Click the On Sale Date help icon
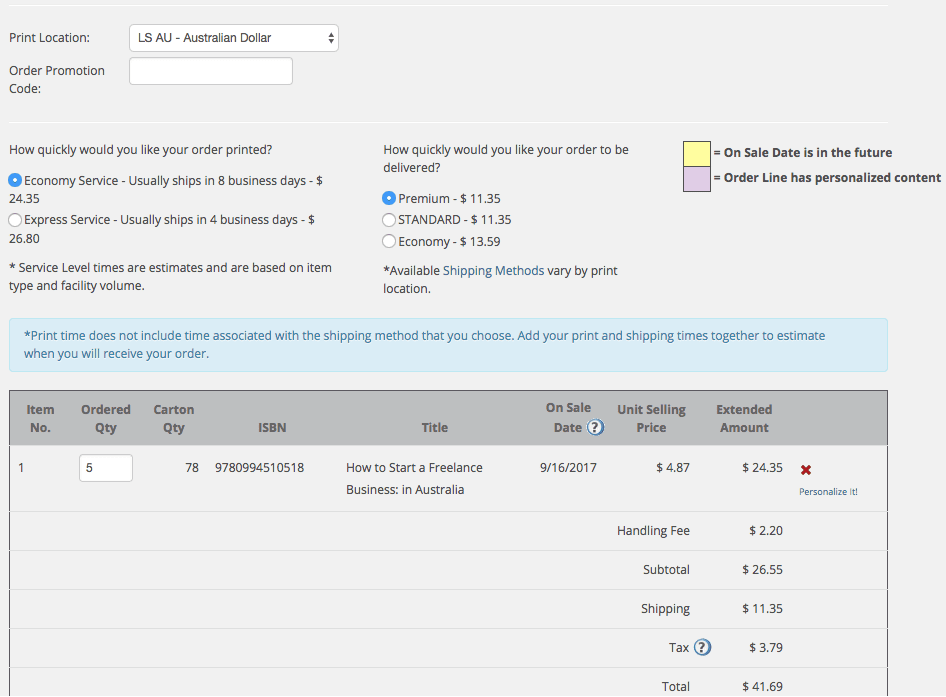Screen dimensions: 946x697 click(x=595, y=427)
